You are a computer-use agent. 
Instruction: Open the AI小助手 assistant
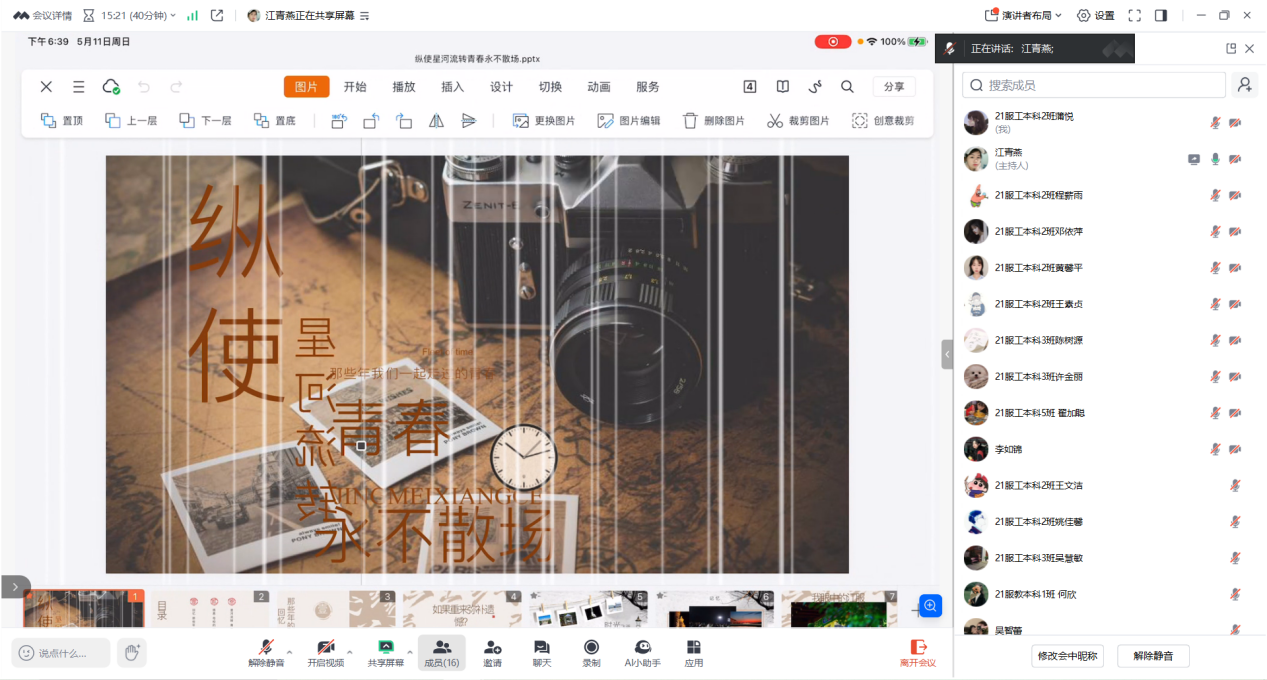click(642, 652)
